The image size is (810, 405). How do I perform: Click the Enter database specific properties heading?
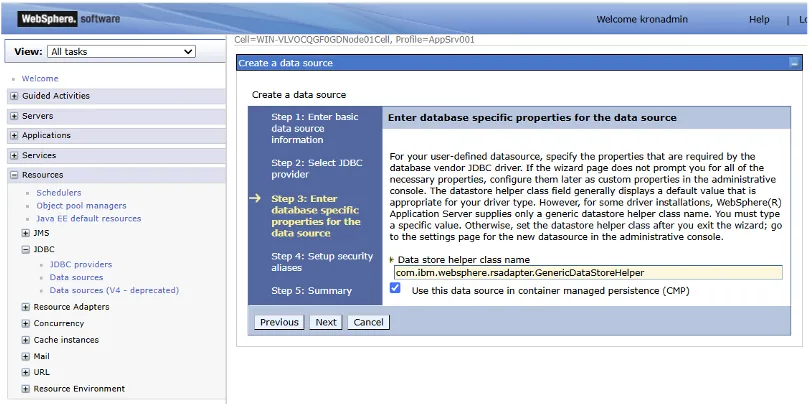tap(532, 118)
